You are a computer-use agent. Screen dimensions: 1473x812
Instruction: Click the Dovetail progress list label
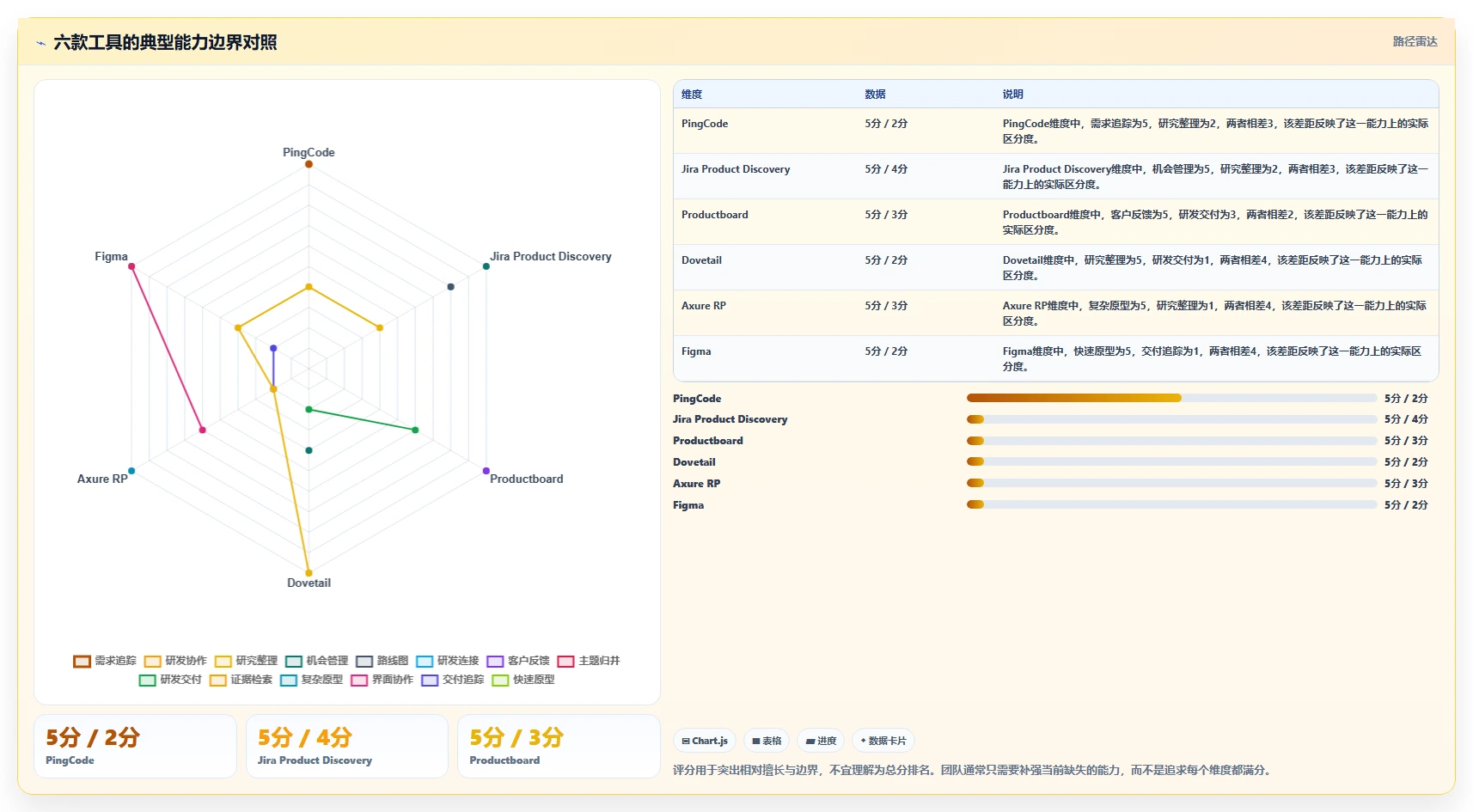[x=694, y=462]
